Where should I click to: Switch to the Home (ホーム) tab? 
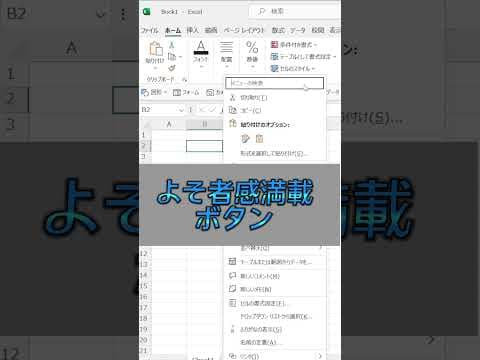173,31
